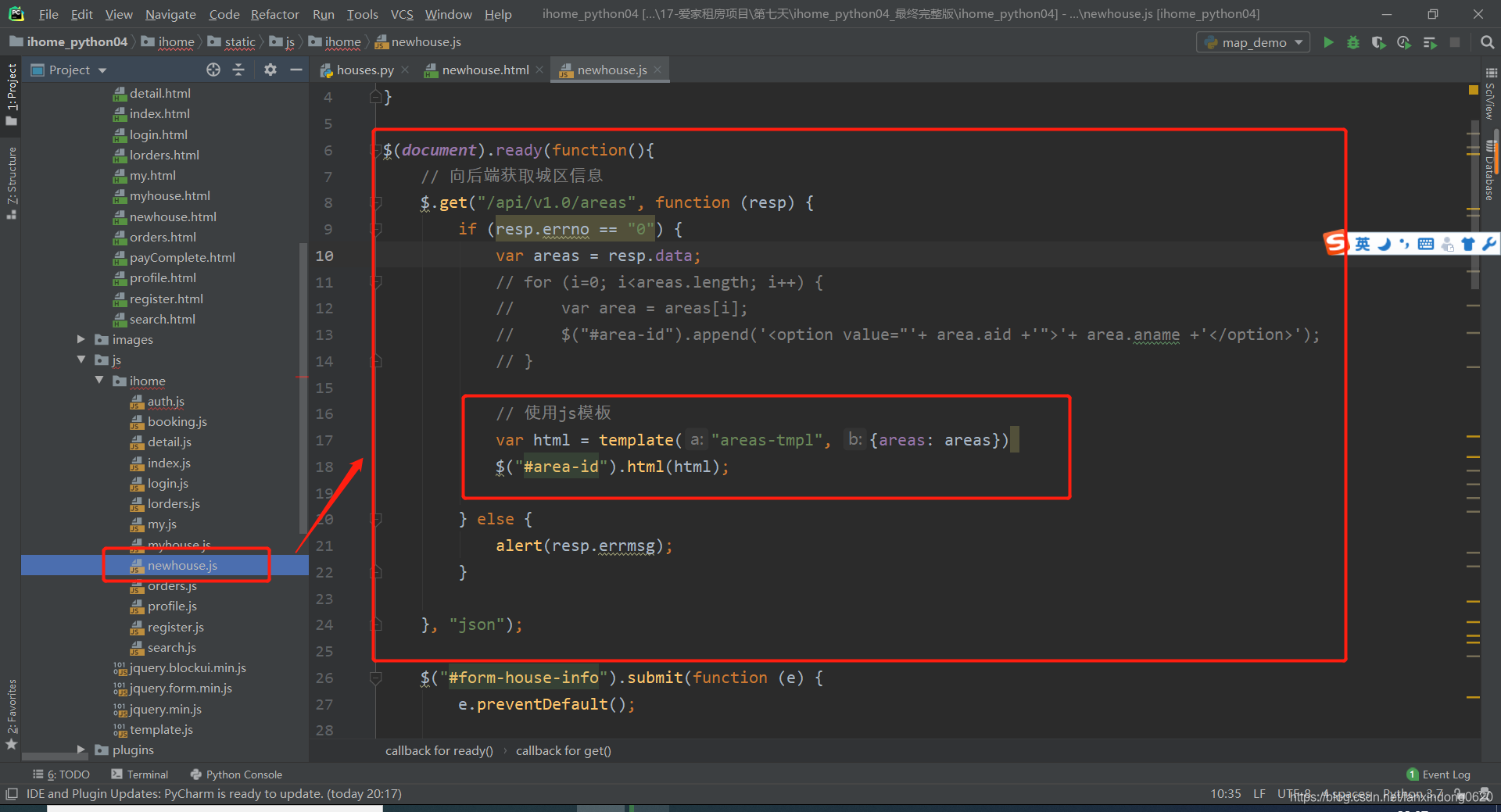The image size is (1501, 812).
Task: Open the Tools menu
Action: 362,14
